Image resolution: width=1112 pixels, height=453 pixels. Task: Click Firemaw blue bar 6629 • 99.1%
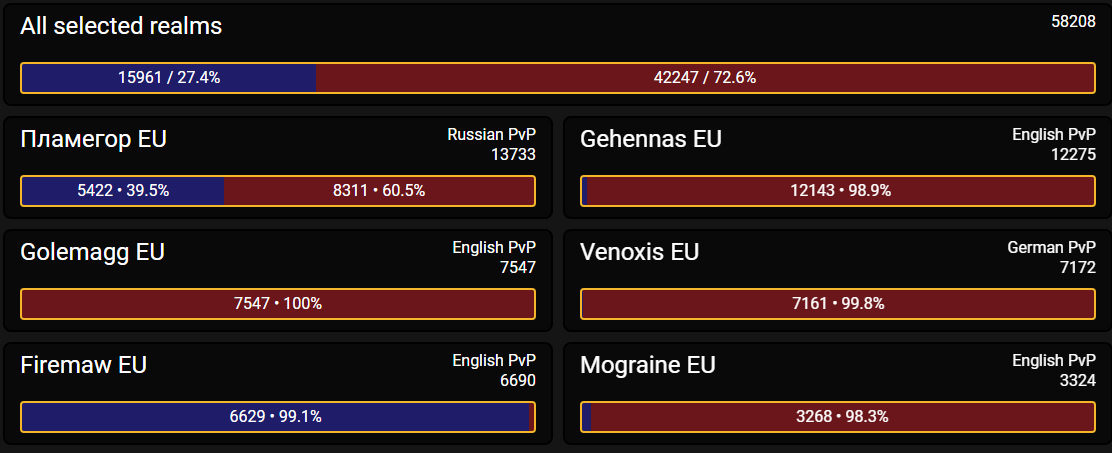(275, 417)
